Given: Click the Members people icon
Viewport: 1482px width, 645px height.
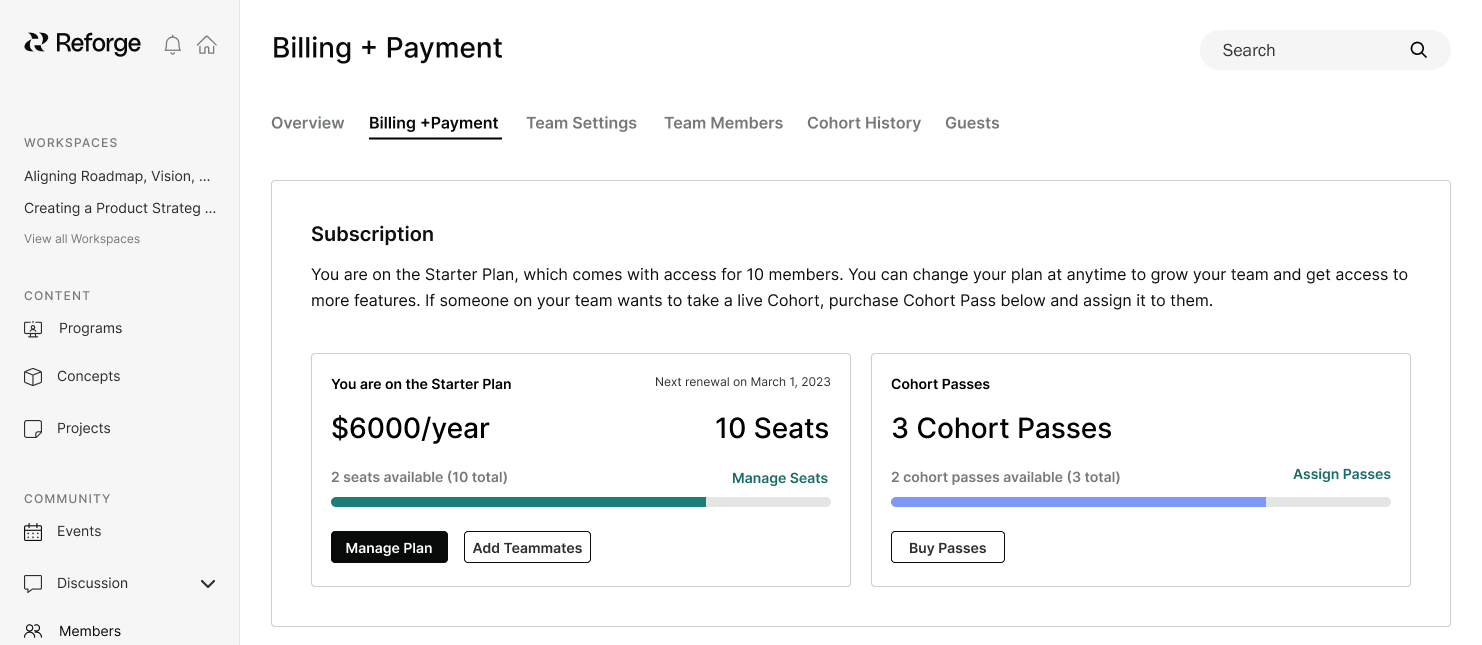Looking at the screenshot, I should [33, 632].
